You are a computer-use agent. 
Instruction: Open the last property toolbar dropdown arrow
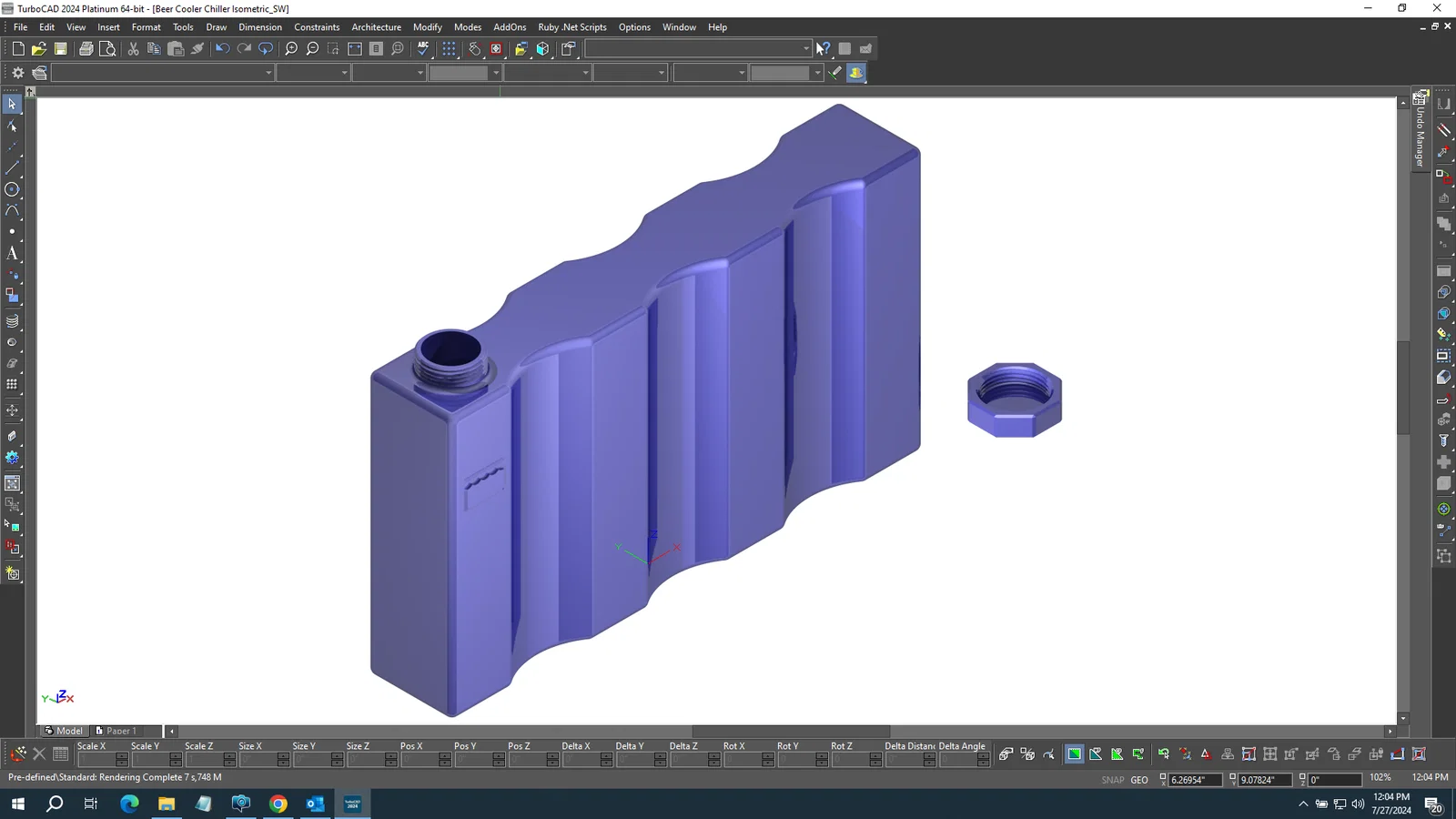tap(817, 73)
